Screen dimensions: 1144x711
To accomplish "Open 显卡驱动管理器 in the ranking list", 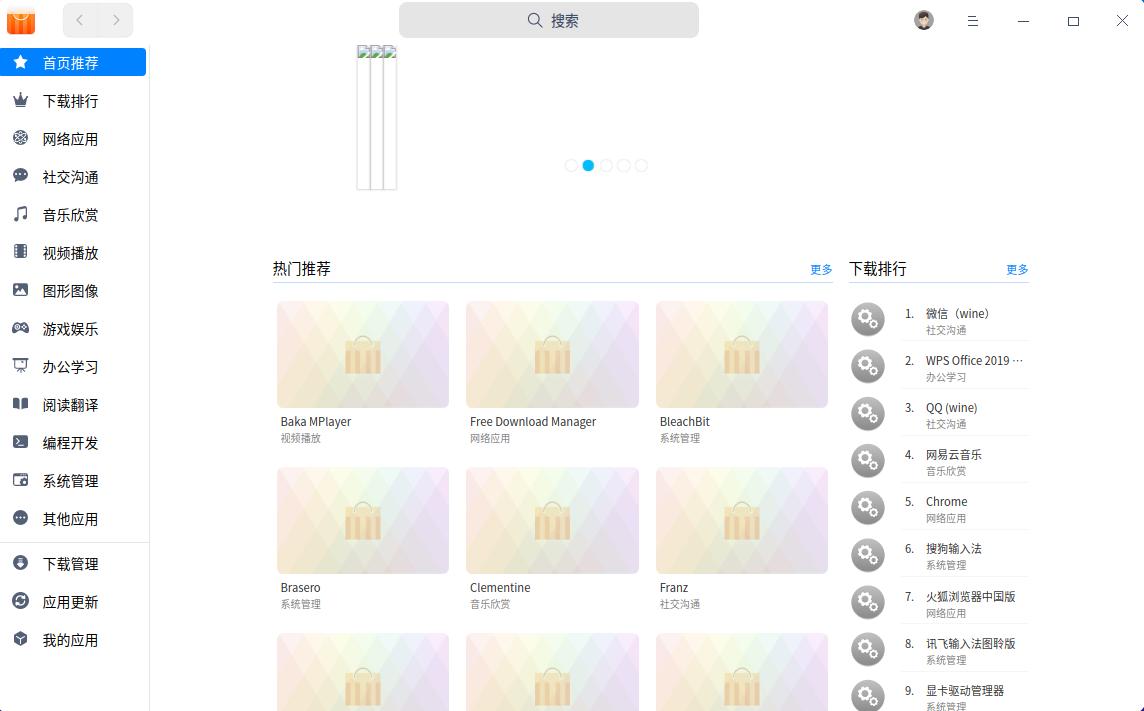I will pyautogui.click(x=965, y=691).
